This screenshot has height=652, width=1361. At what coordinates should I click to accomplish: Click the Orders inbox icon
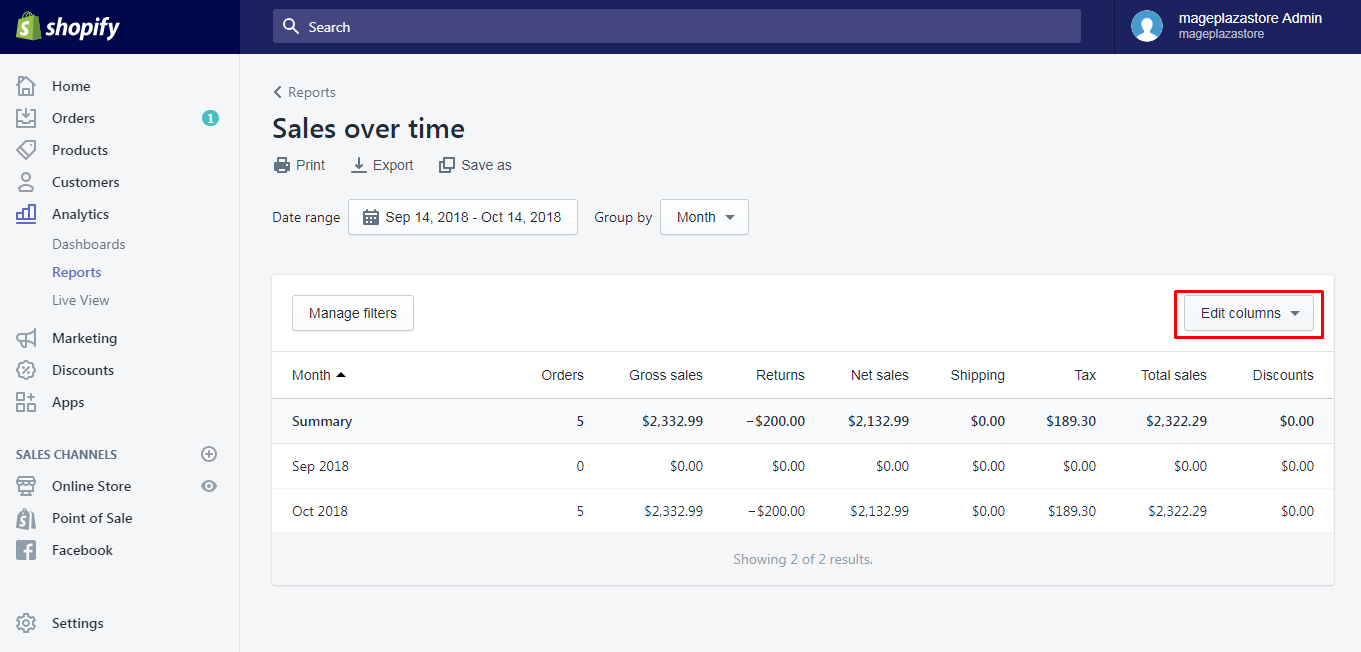click(x=26, y=118)
